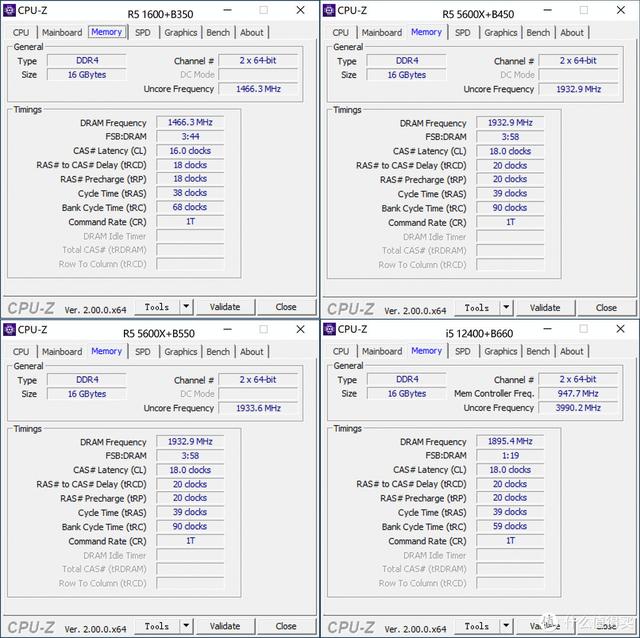Open Graphics tab in R5 5600X+B550 window

(181, 352)
